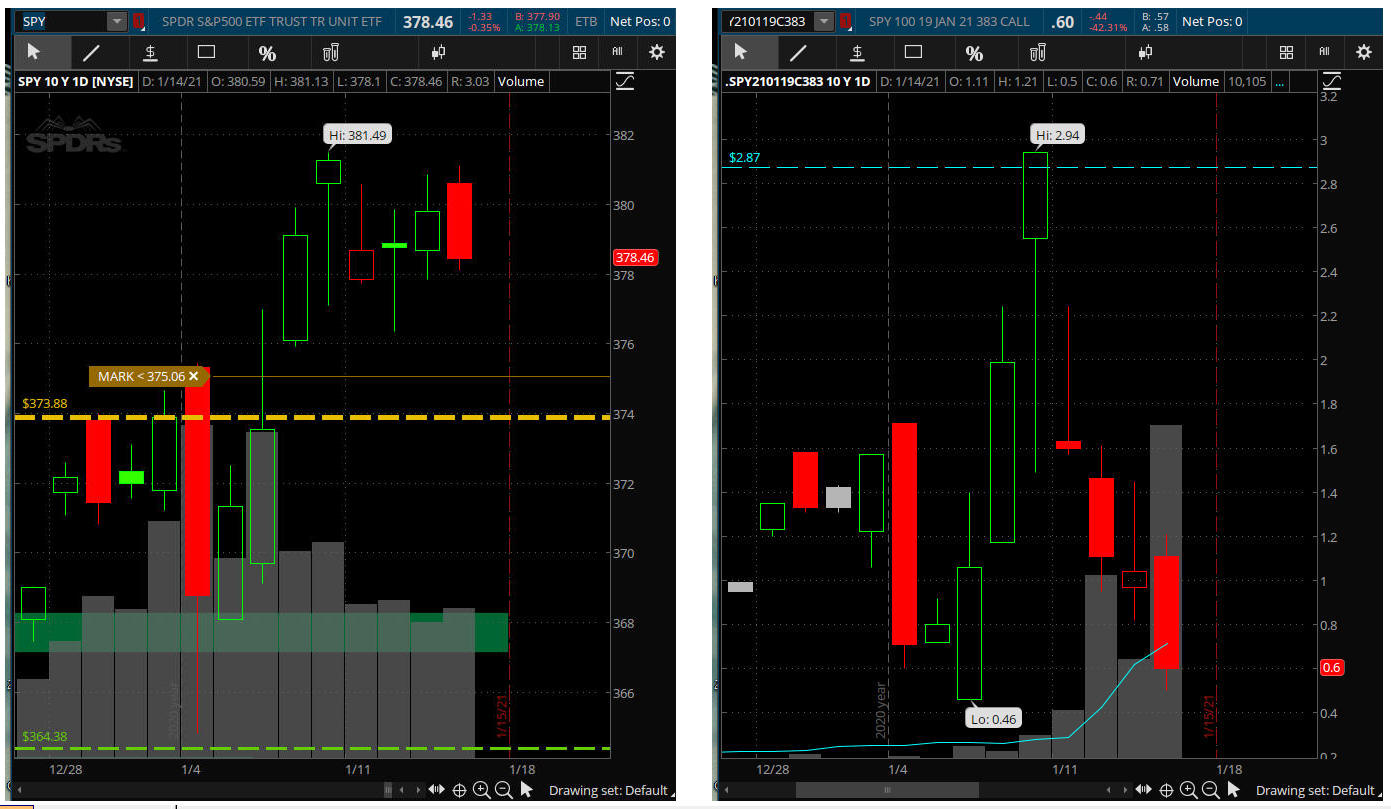Open chart grid layout icon in option chart

(x=1287, y=53)
